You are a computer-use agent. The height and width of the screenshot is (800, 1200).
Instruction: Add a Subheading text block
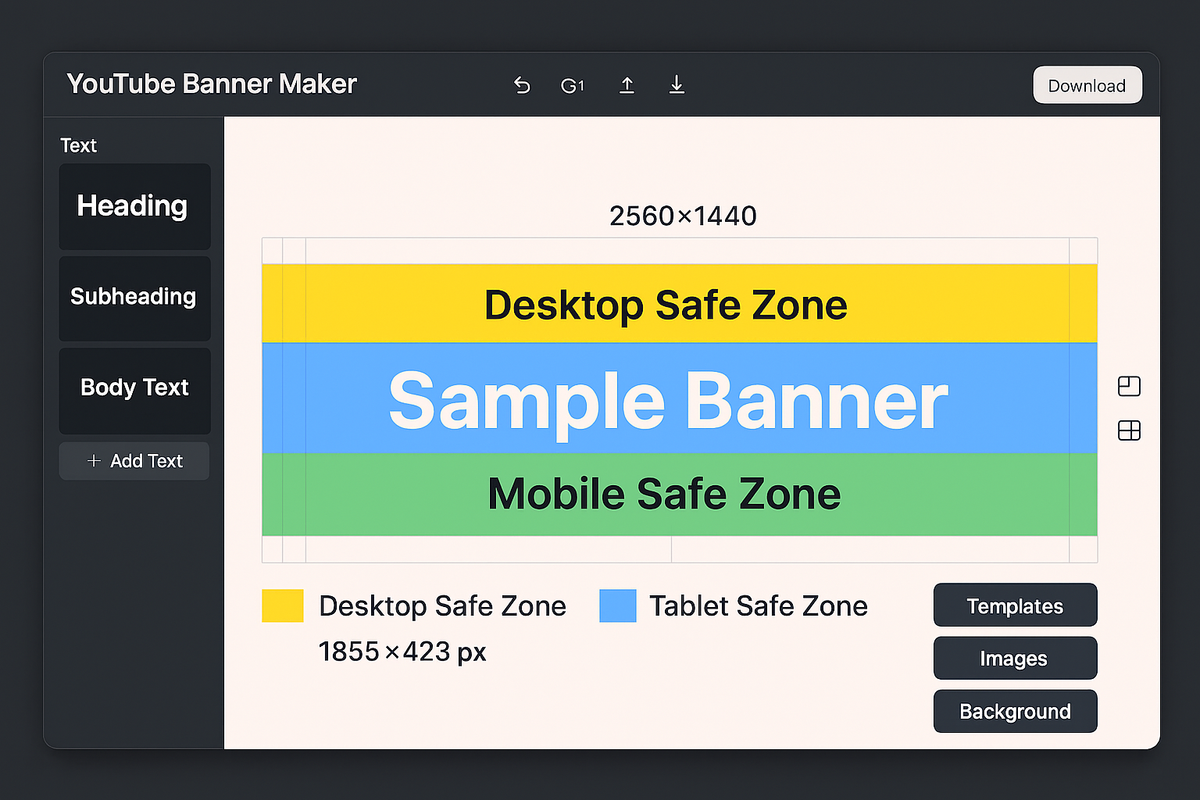coord(134,298)
